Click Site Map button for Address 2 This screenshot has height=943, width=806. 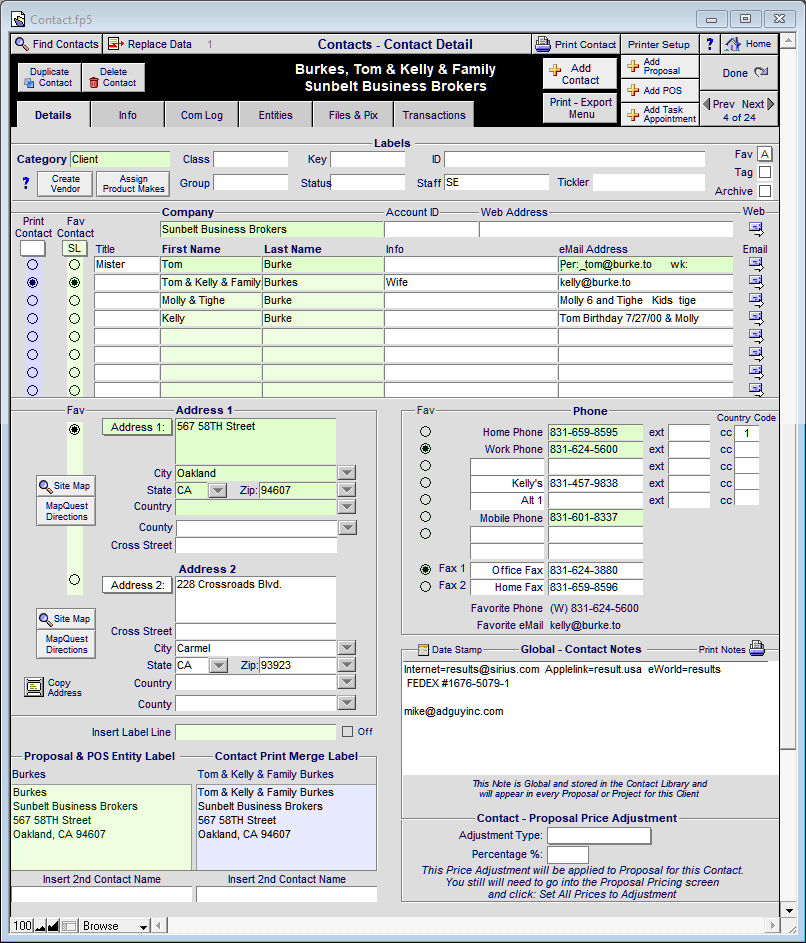coord(66,619)
